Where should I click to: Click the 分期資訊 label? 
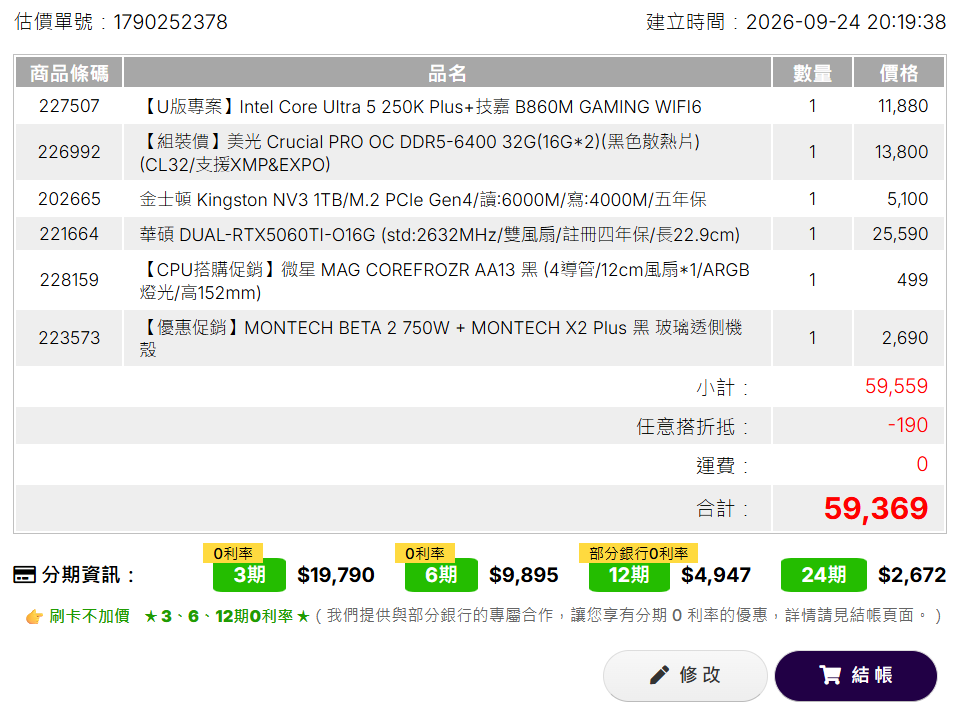[x=88, y=575]
